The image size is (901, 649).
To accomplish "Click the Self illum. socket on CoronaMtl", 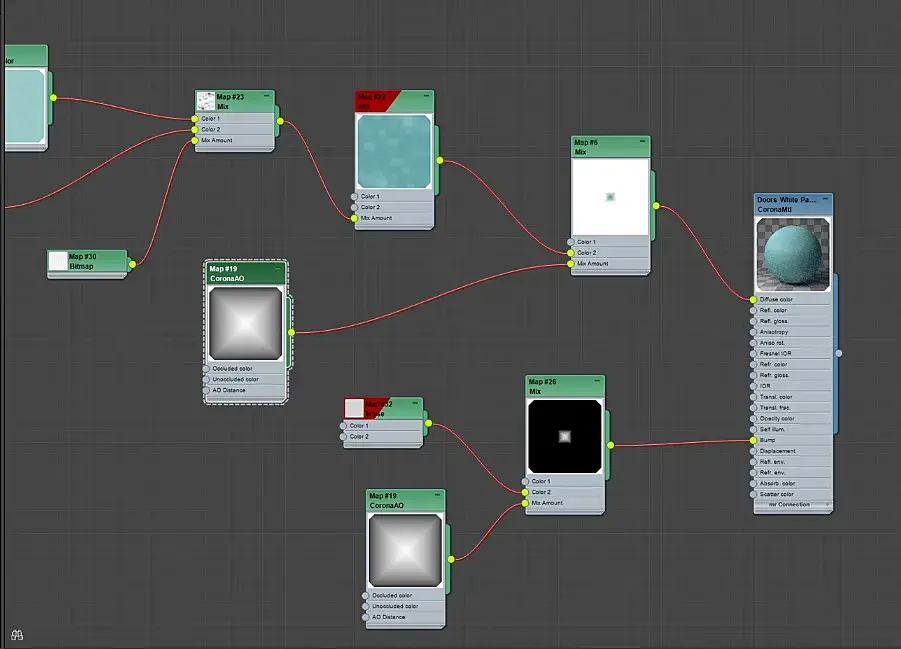I will [x=753, y=429].
